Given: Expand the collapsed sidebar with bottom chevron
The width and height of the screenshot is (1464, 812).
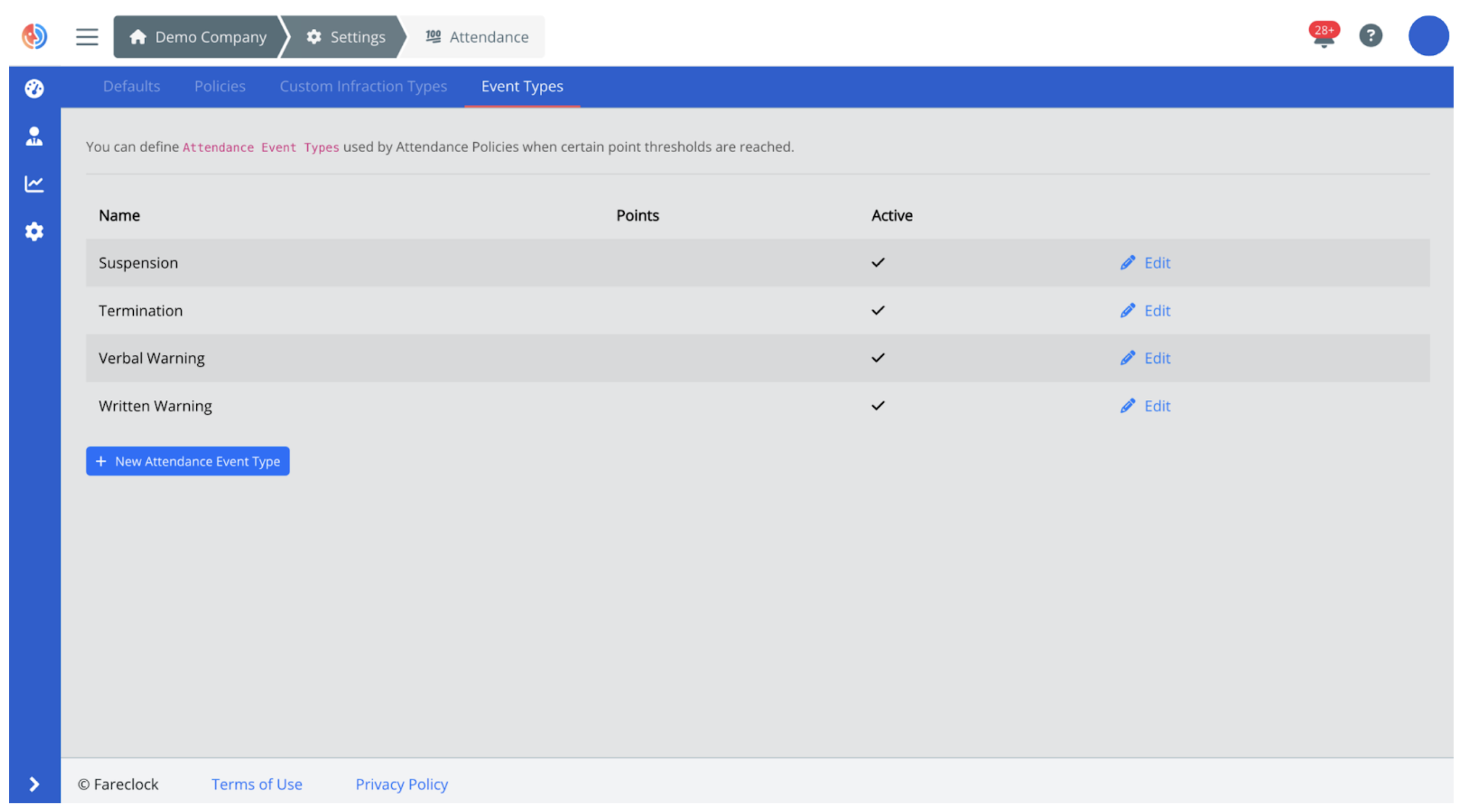Looking at the screenshot, I should point(34,784).
